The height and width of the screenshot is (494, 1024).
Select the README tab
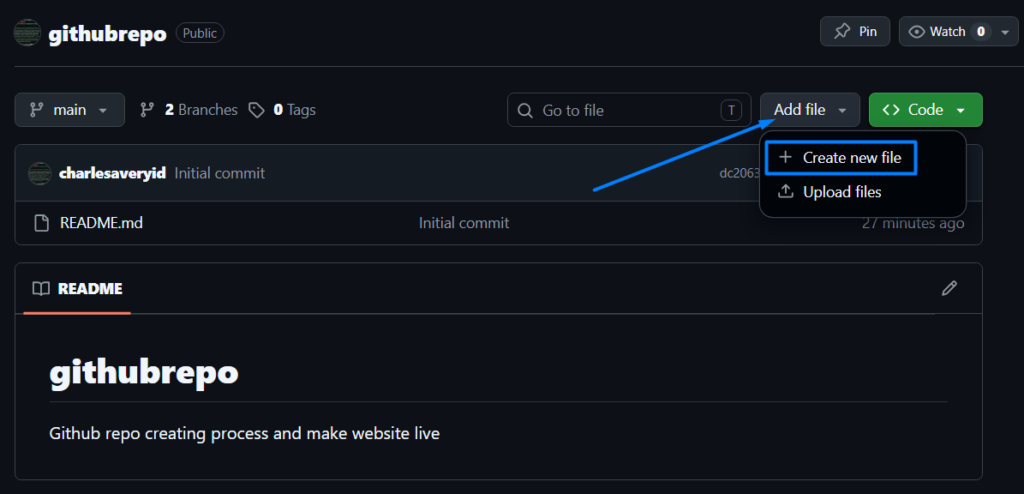[x=77, y=289]
